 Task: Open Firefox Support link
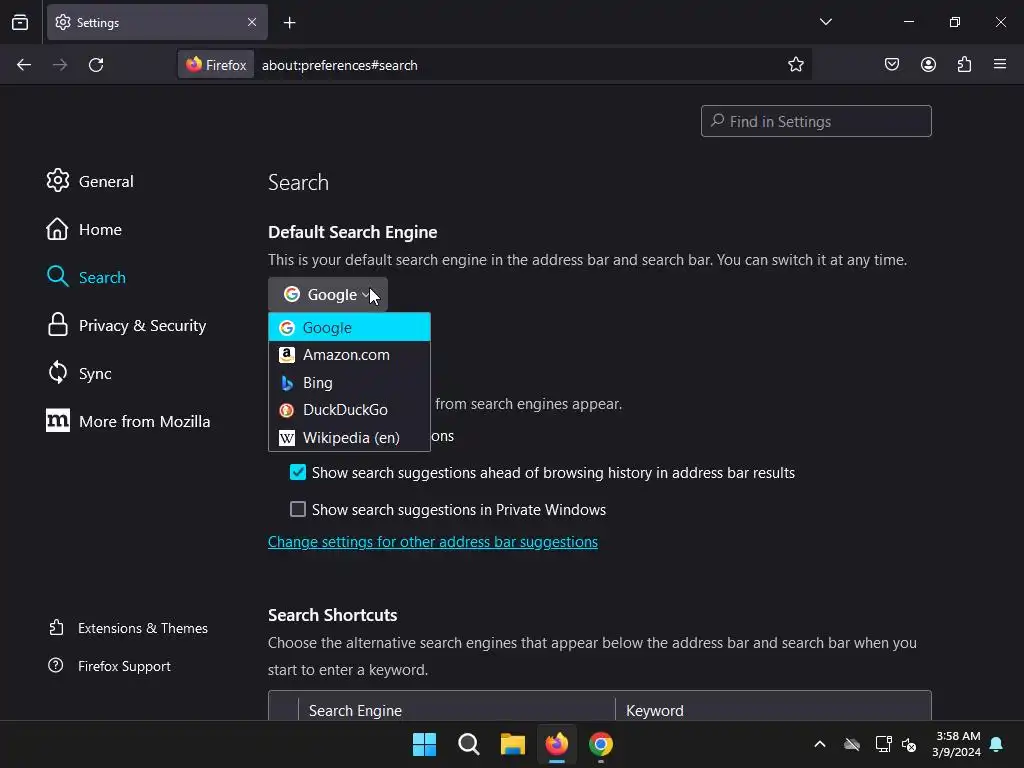click(109, 666)
